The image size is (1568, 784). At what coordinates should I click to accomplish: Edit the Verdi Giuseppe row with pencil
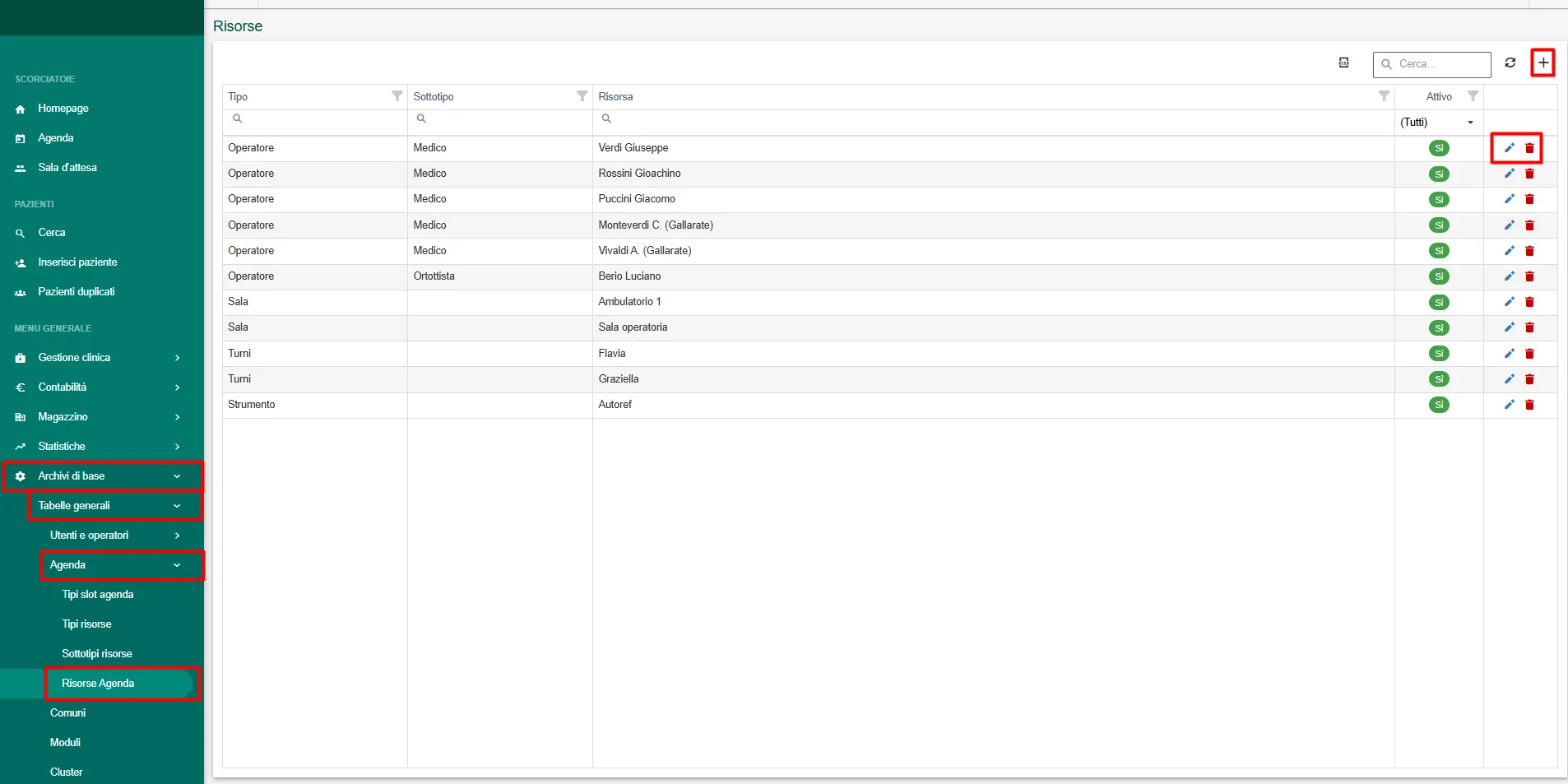(1509, 148)
